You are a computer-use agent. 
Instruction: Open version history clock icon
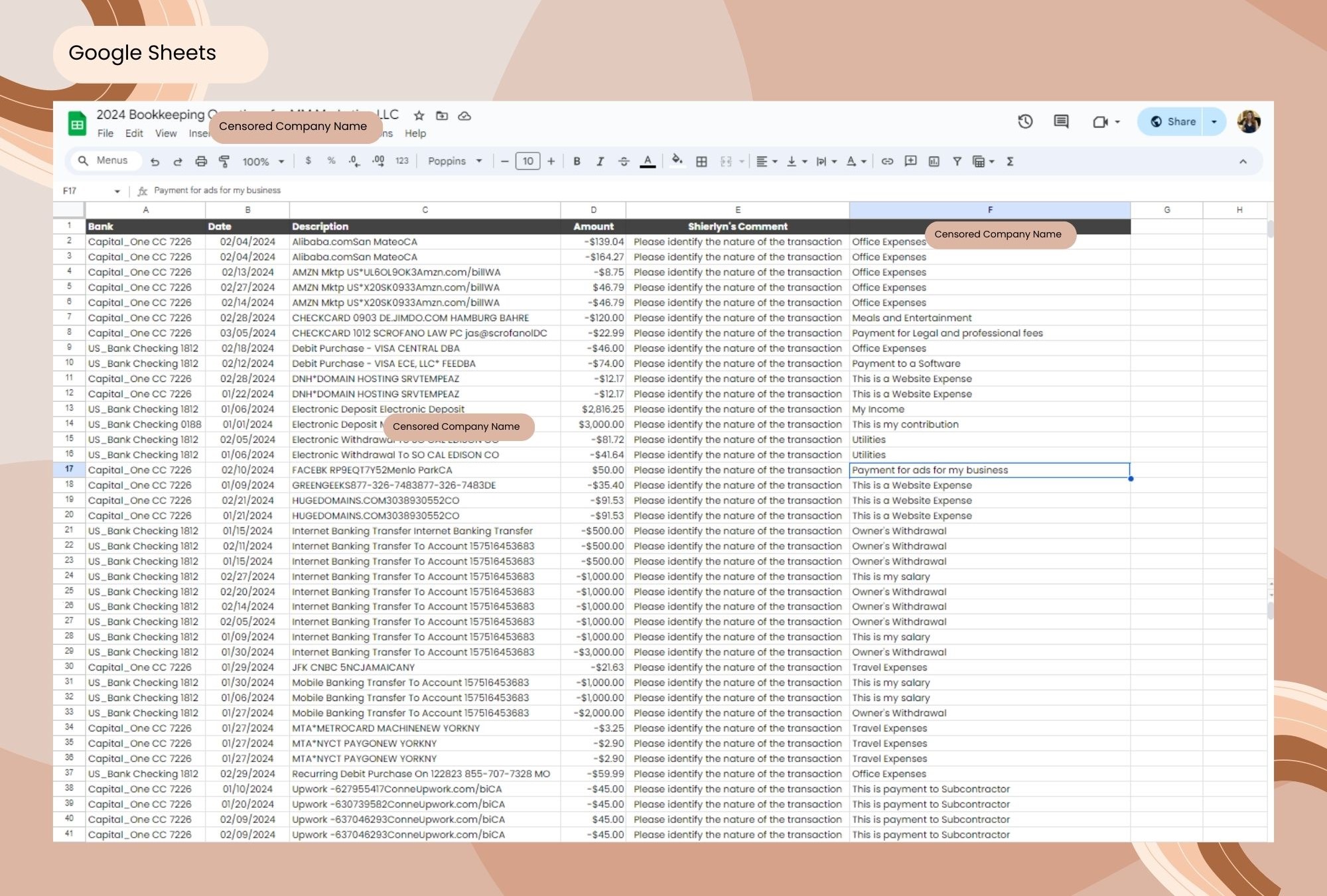(1025, 121)
